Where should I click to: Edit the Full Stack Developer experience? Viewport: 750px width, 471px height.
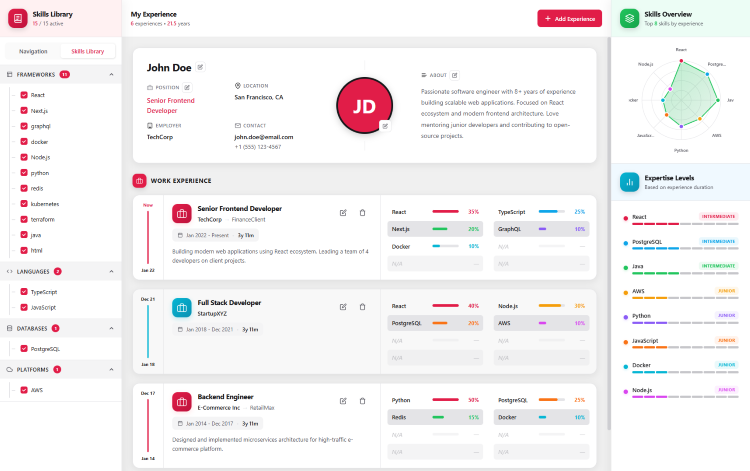[343, 307]
